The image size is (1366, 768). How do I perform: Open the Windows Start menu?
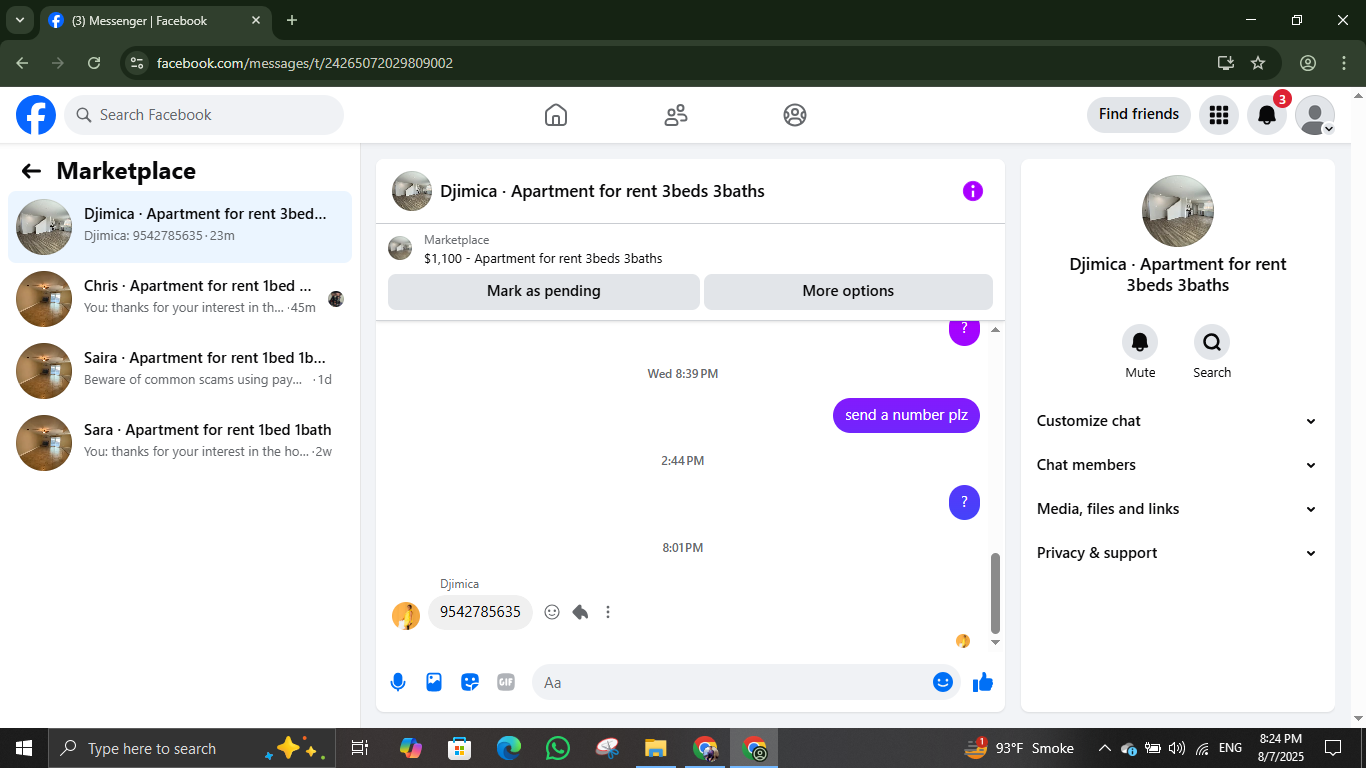(23, 748)
